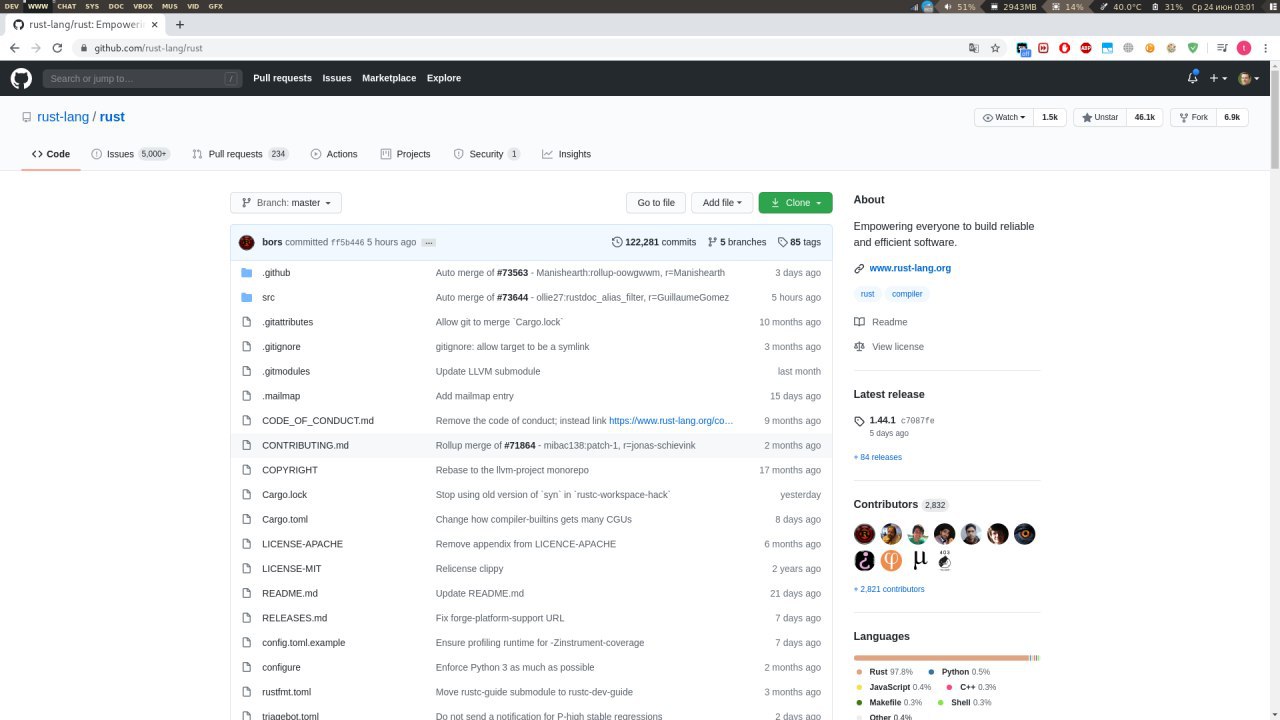Image resolution: width=1280 pixels, height=720 pixels.
Task: Open new browser tab with plus
Action: coord(180,24)
